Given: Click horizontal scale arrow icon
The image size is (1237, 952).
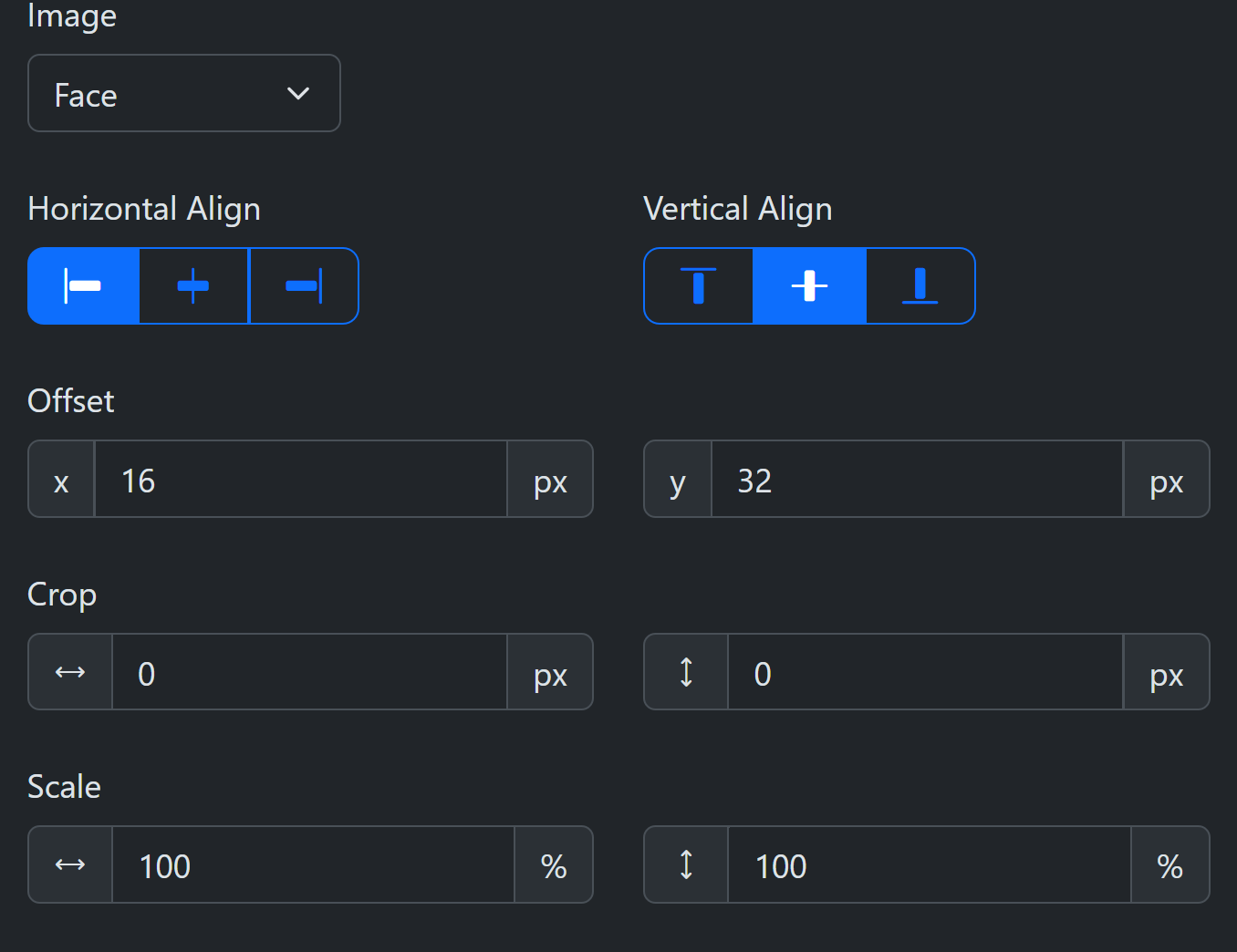Looking at the screenshot, I should [70, 865].
